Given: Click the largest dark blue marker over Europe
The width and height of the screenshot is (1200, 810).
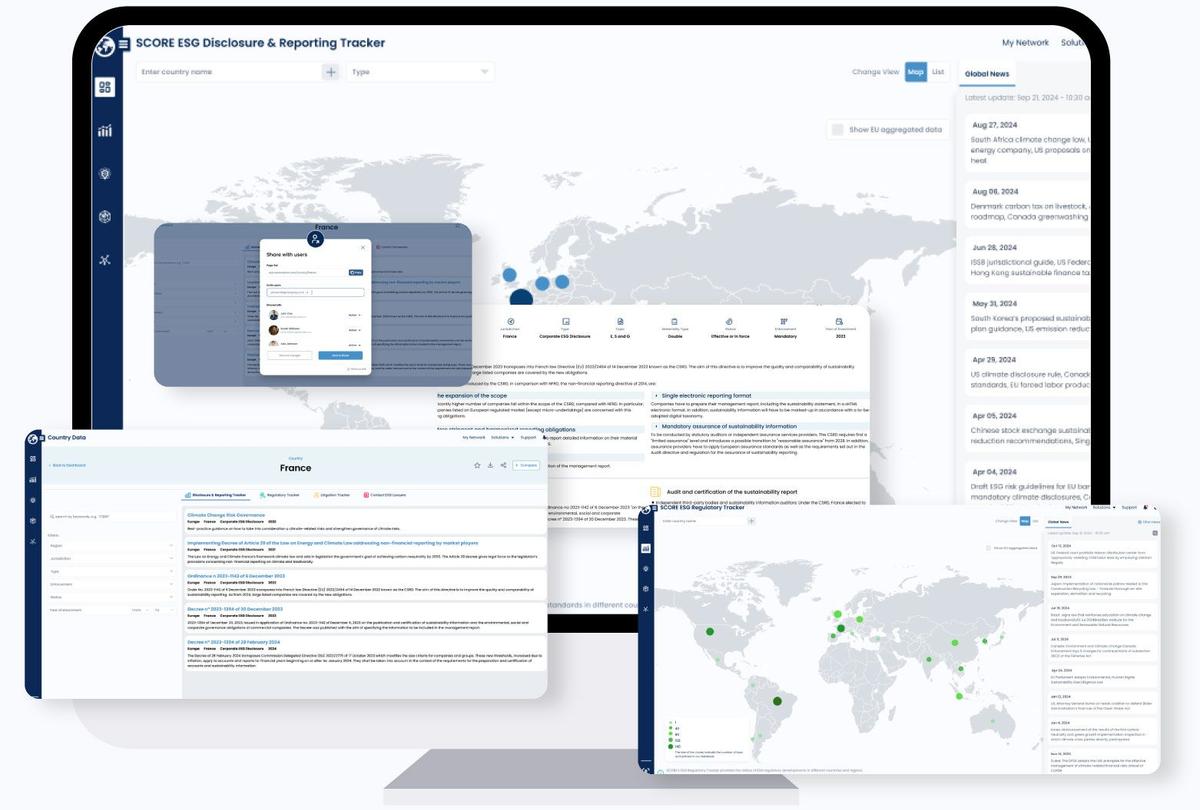Looking at the screenshot, I should click(x=522, y=298).
